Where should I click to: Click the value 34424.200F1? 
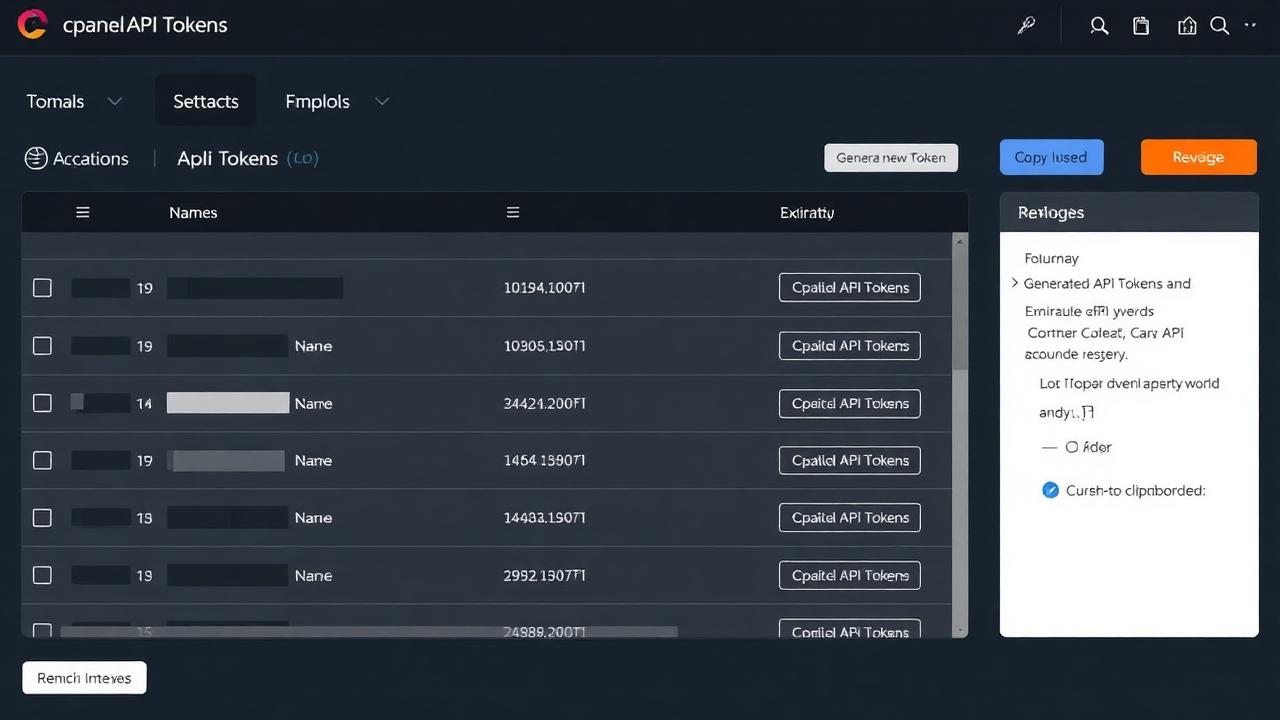[x=544, y=403]
